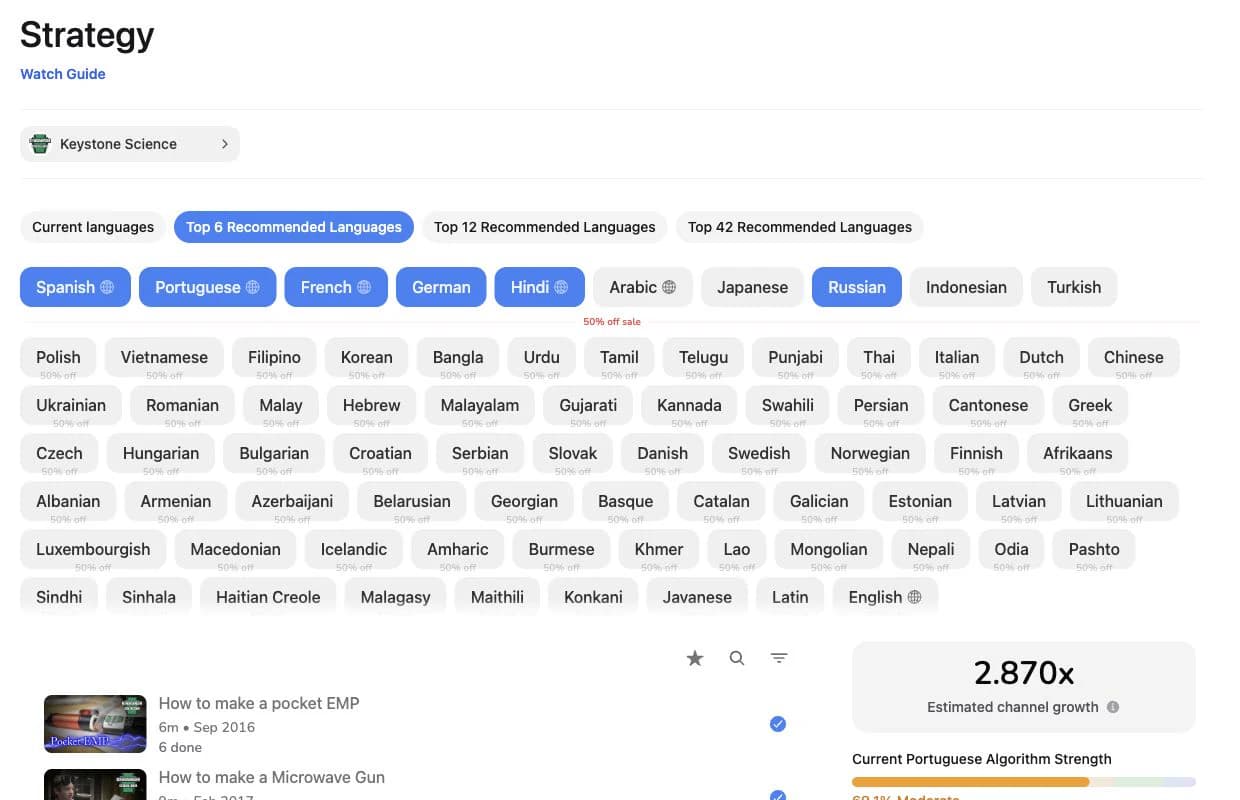Click the 2.870x estimated growth value

[1024, 673]
